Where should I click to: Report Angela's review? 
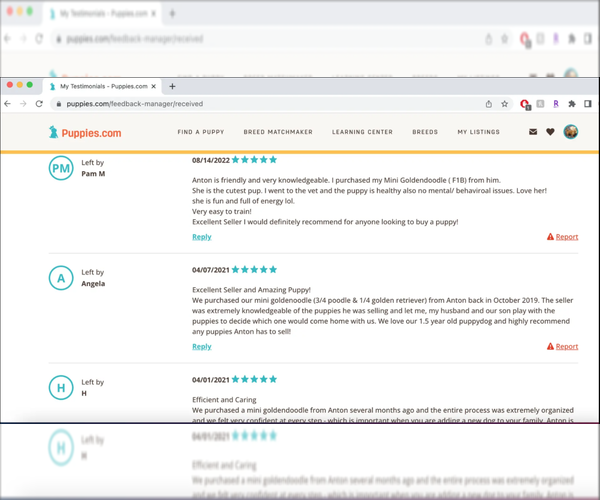563,346
